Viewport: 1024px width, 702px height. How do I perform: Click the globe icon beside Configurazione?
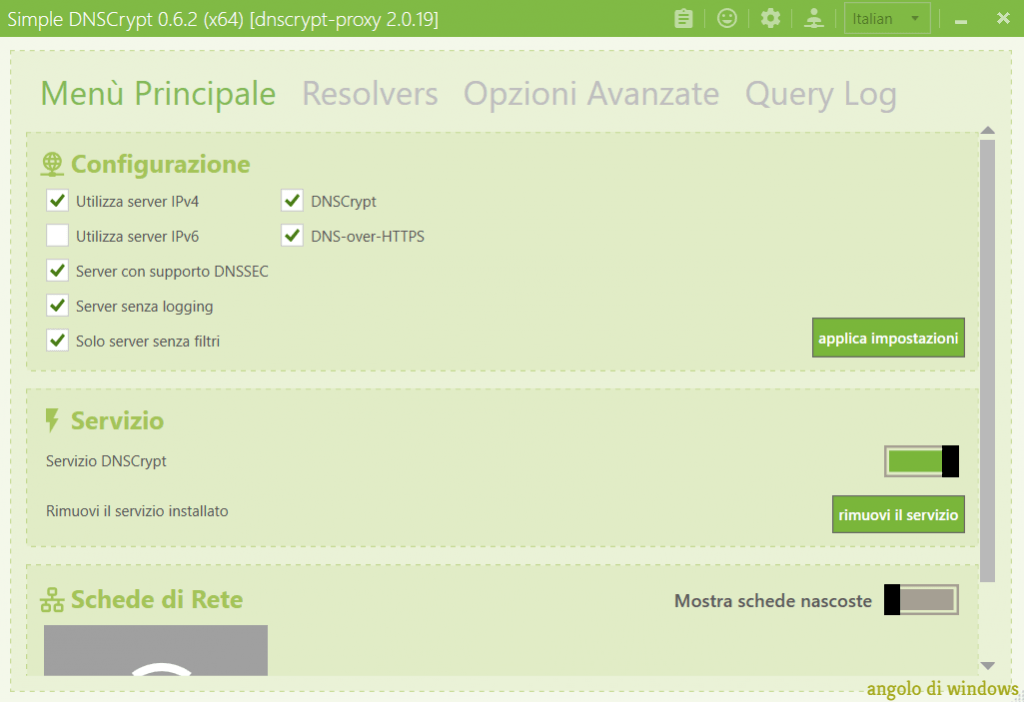pyautogui.click(x=53, y=164)
